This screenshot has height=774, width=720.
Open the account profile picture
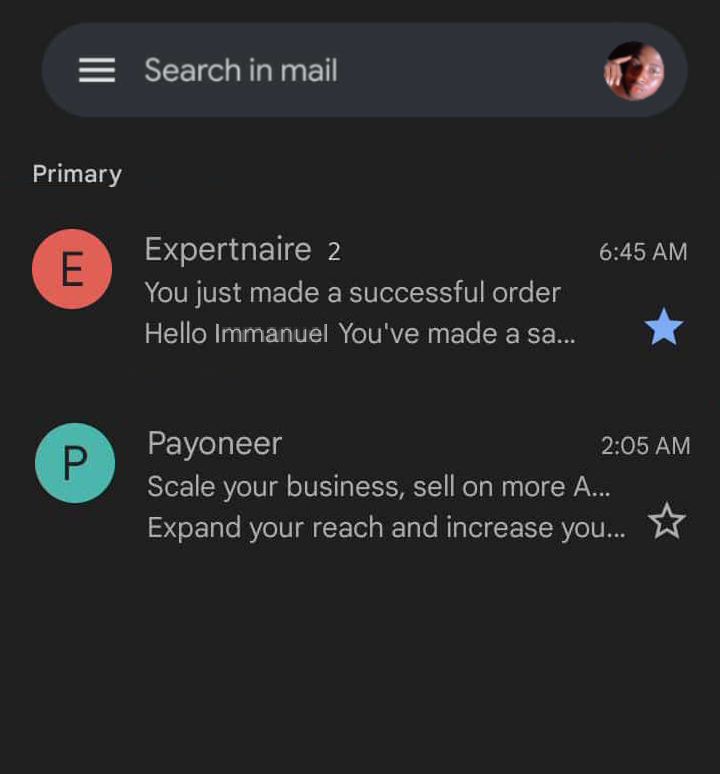coord(634,71)
